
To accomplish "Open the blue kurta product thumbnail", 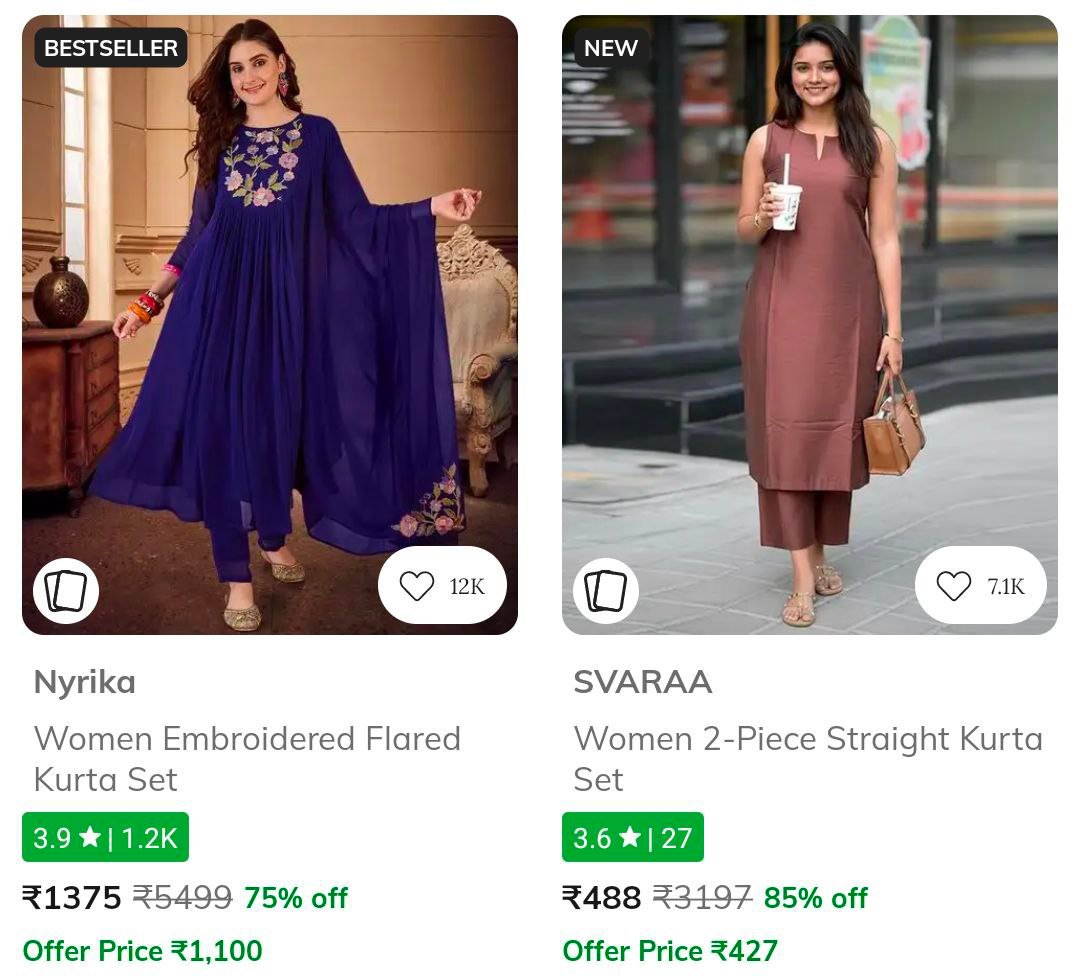I will (x=270, y=320).
